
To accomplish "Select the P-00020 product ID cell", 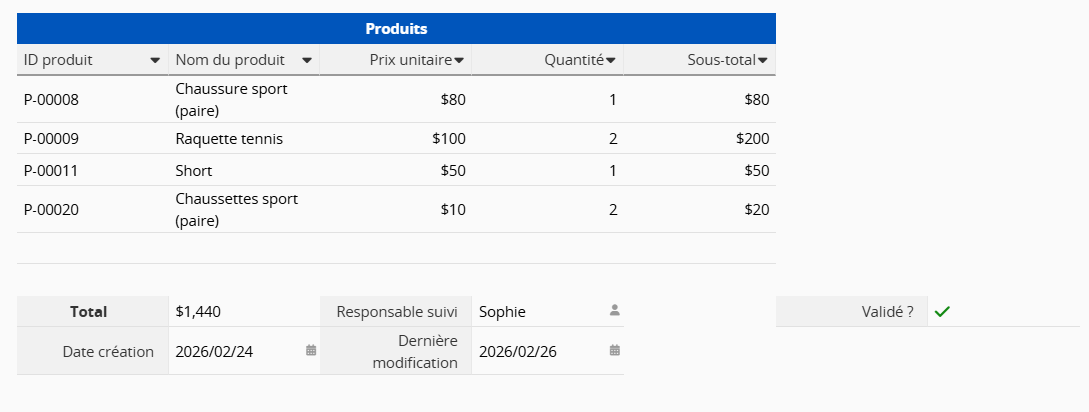I will pyautogui.click(x=51, y=210).
